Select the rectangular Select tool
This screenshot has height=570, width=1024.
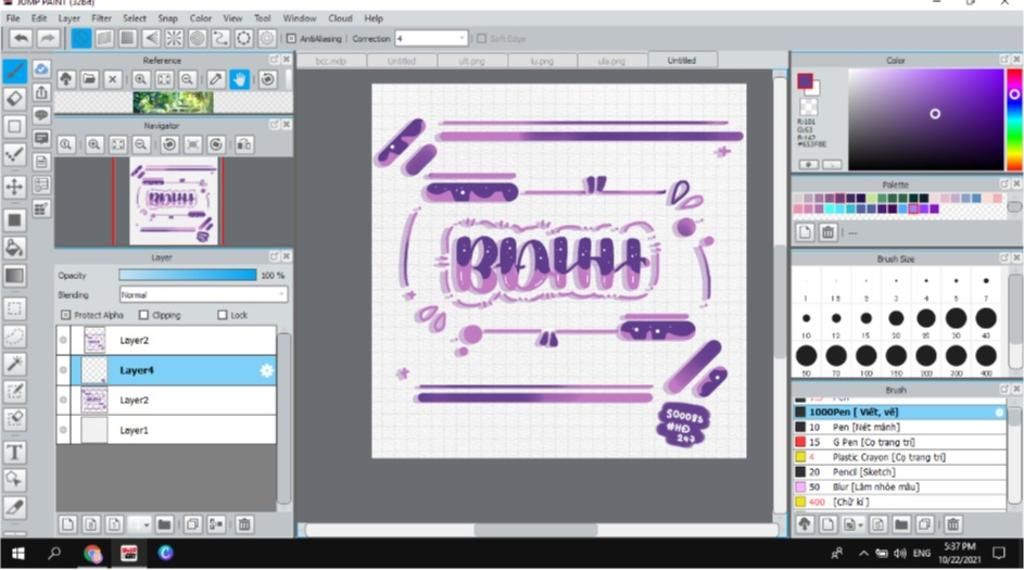pyautogui.click(x=14, y=308)
